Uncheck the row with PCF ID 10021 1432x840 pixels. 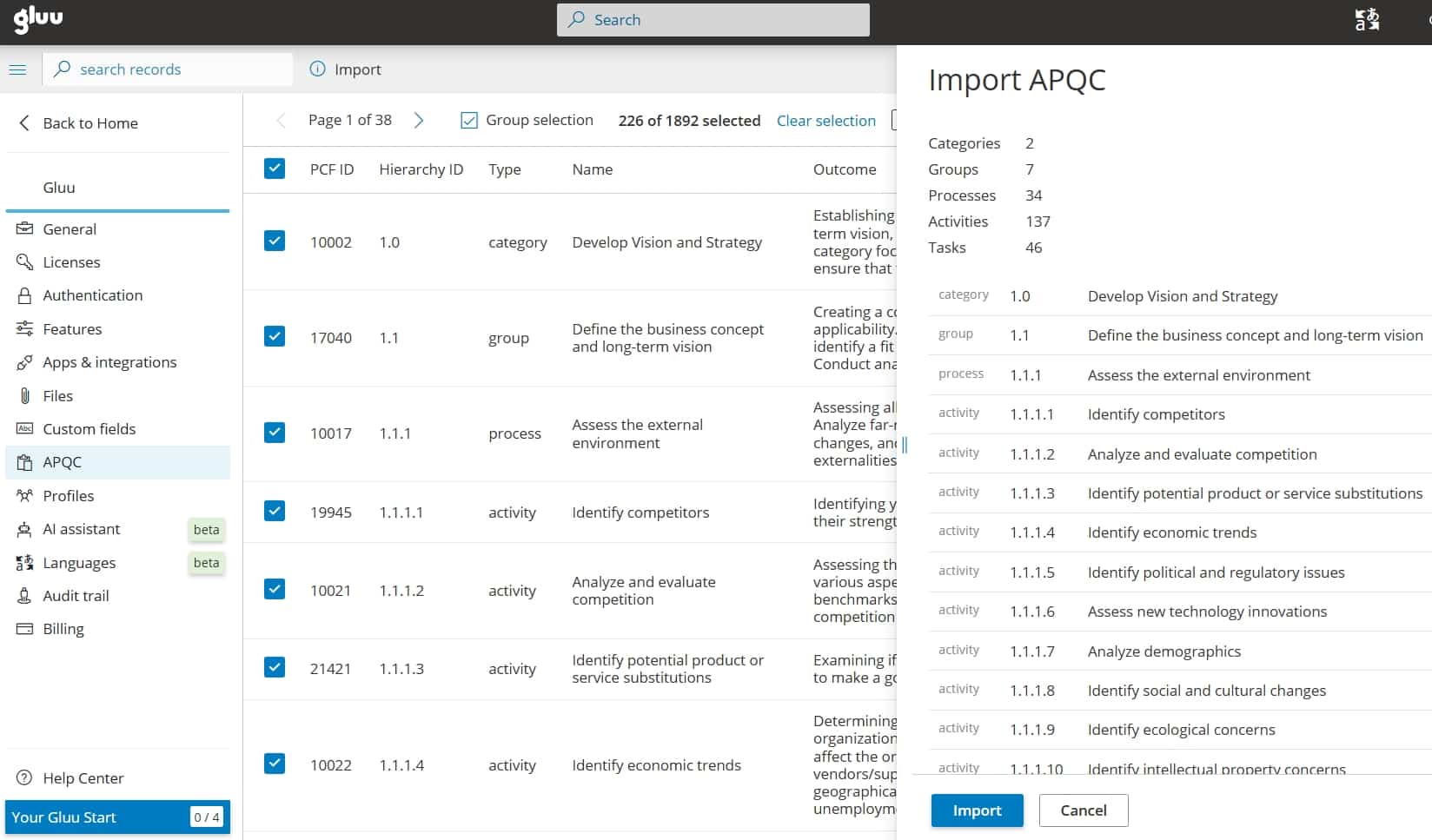pos(275,589)
